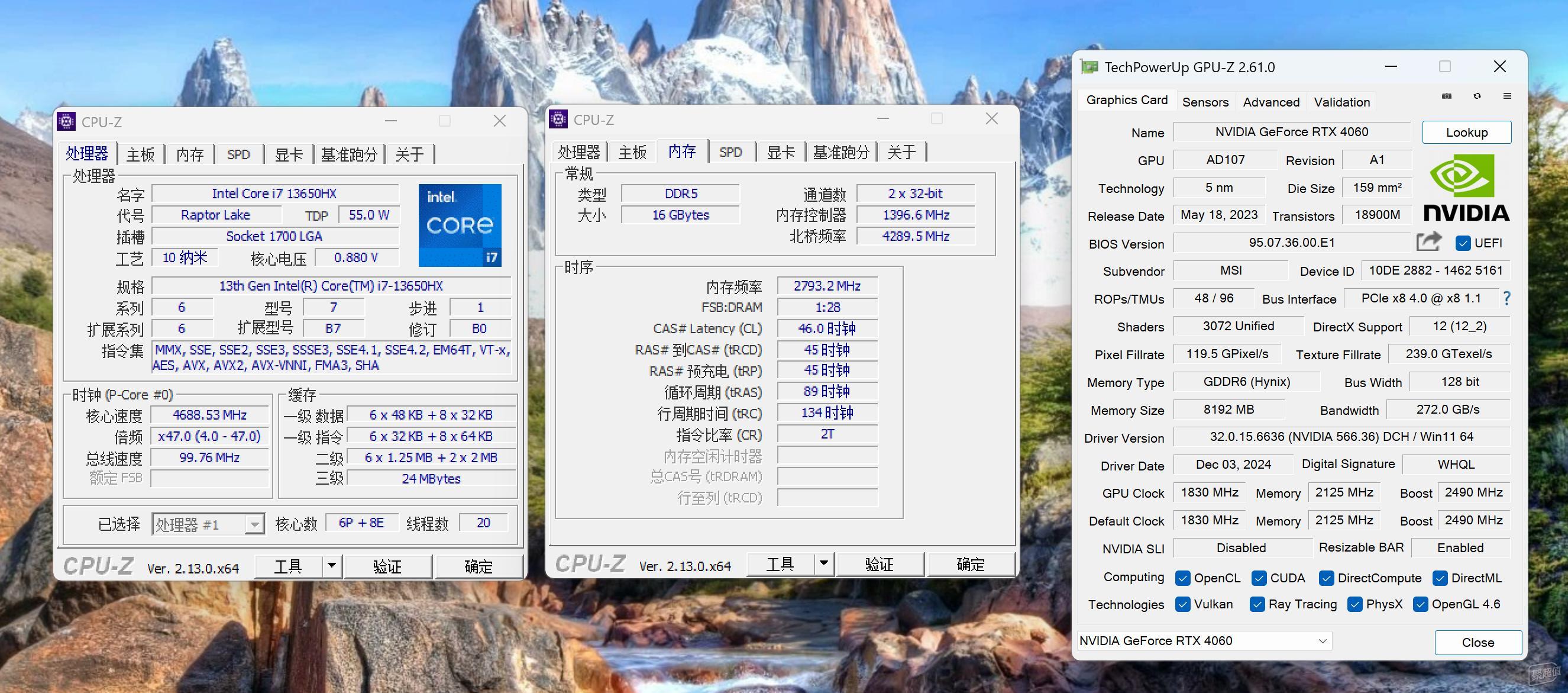Toggle the DirectCompute checkbox
This screenshot has height=693, width=1568.
click(x=1326, y=578)
